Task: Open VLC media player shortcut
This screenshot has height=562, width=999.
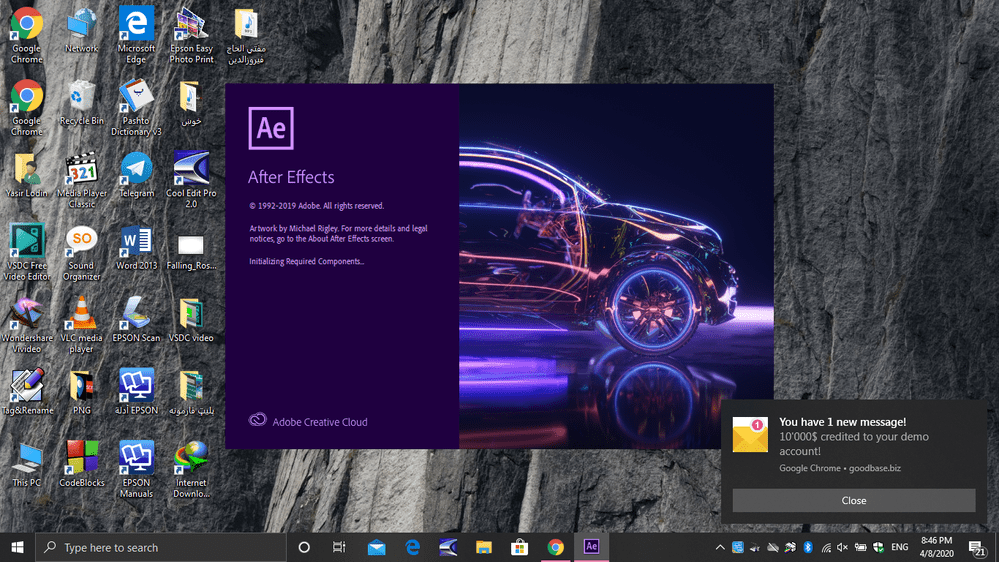Action: click(82, 326)
